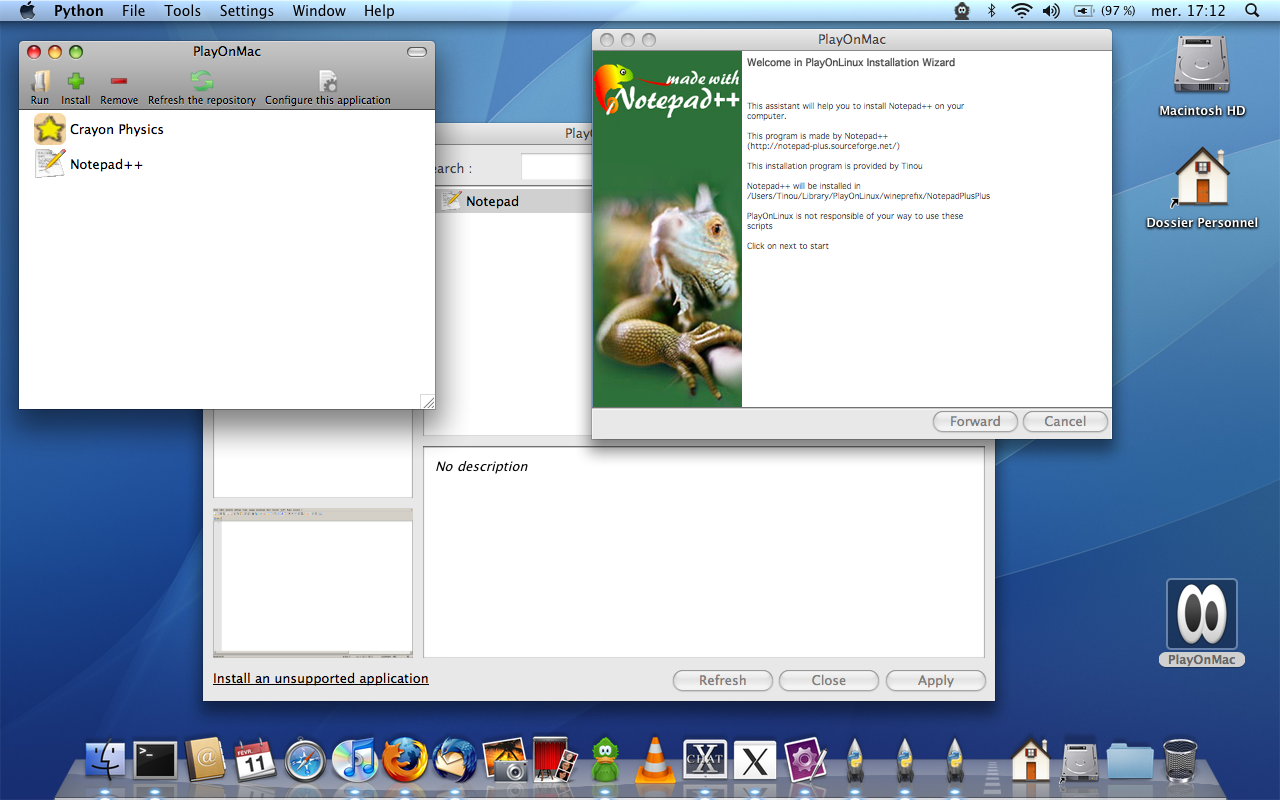Launch VLC from the dock

(x=656, y=760)
